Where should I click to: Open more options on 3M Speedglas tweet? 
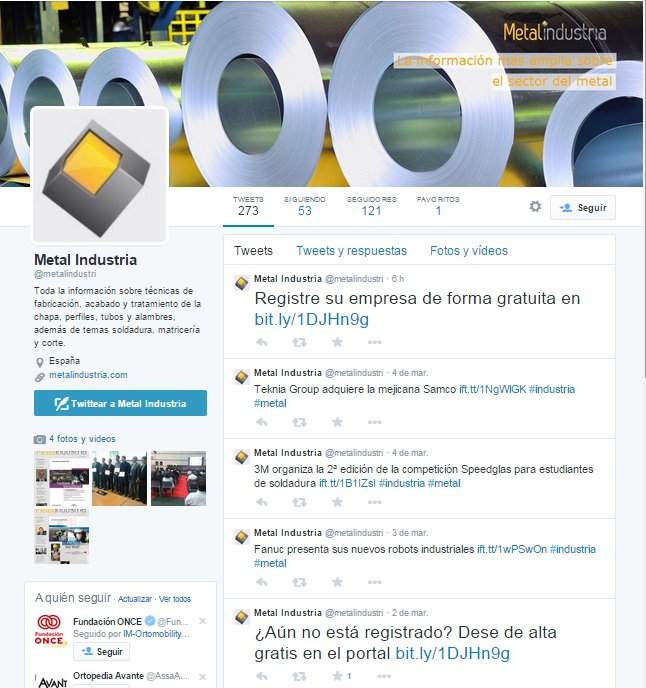coord(374,502)
